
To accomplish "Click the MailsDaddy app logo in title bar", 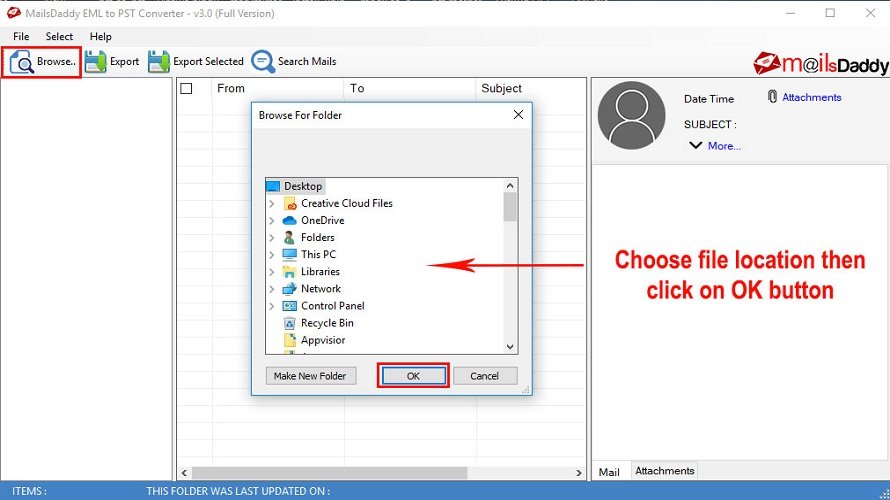I will pos(14,12).
